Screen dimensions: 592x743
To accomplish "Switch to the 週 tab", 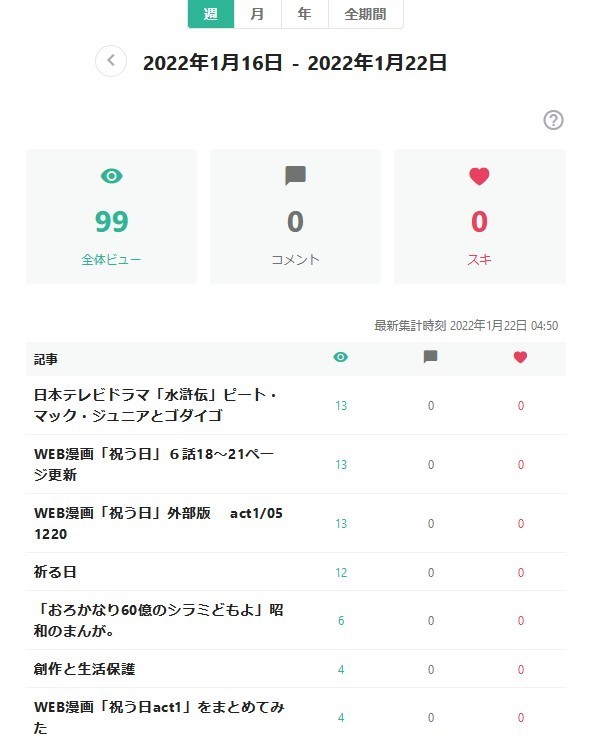I will 211,14.
